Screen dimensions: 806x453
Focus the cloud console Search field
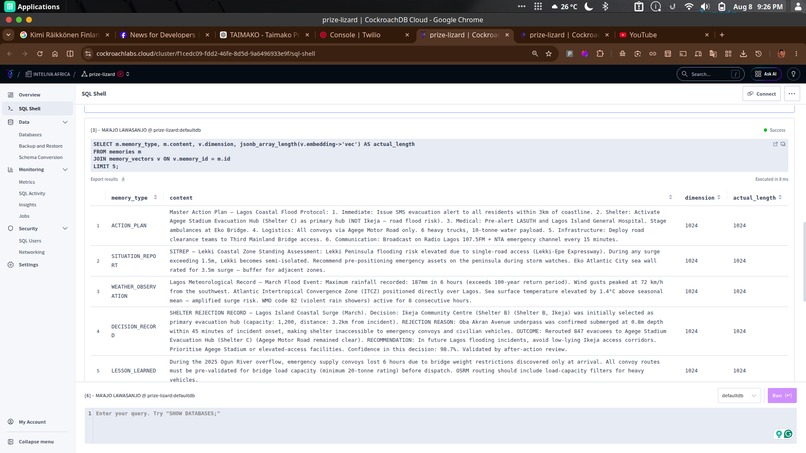pyautogui.click(x=710, y=74)
